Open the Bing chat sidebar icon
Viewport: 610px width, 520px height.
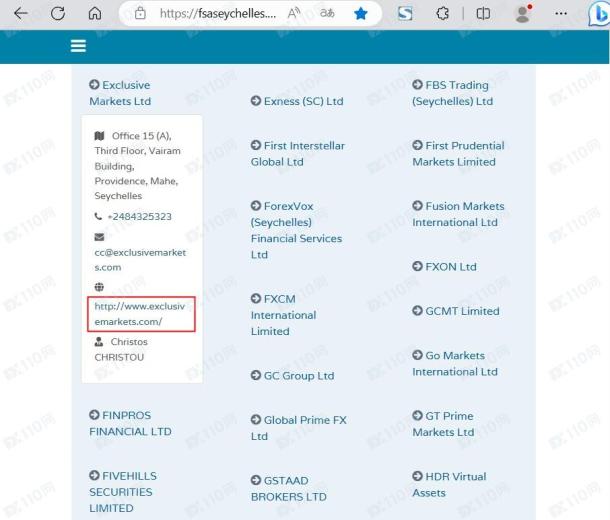[x=599, y=14]
